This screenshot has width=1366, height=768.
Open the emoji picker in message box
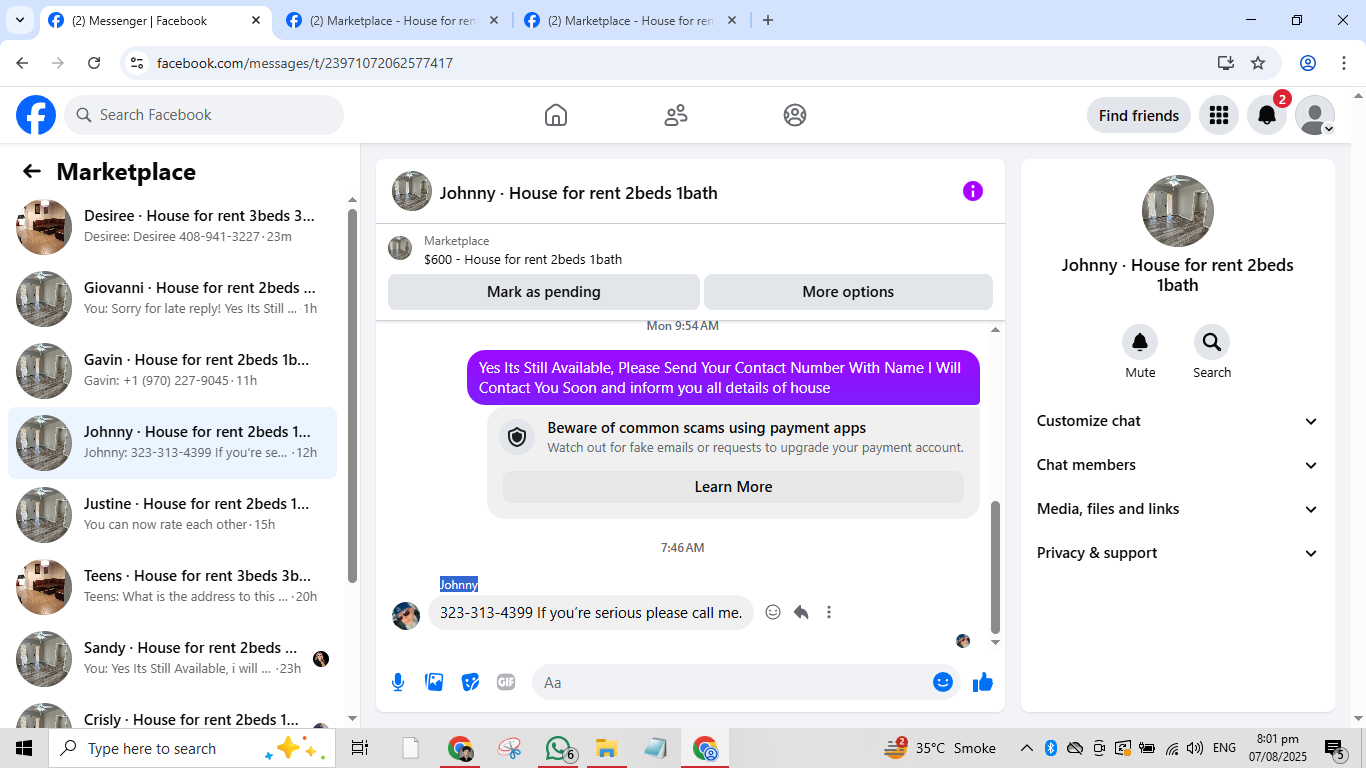(943, 682)
